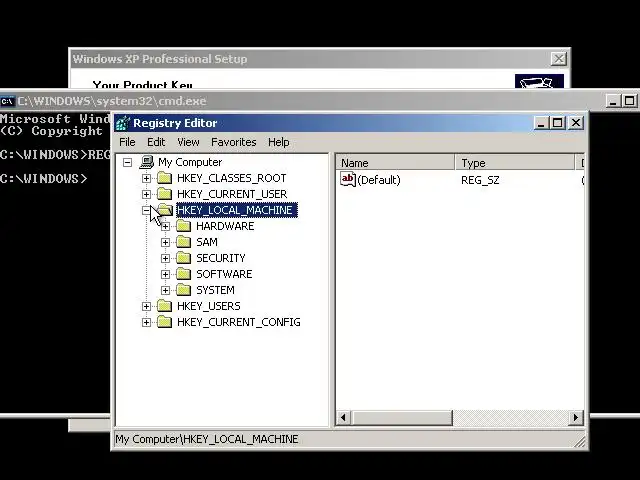This screenshot has width=640, height=480.
Task: Click the left scroll arrow in values pane
Action: pyautogui.click(x=344, y=418)
